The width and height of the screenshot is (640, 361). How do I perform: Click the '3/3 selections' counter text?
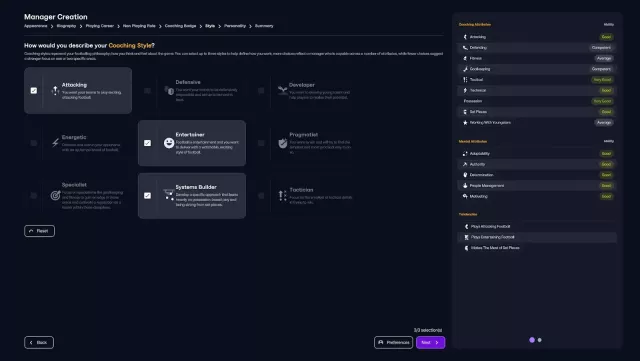428,330
